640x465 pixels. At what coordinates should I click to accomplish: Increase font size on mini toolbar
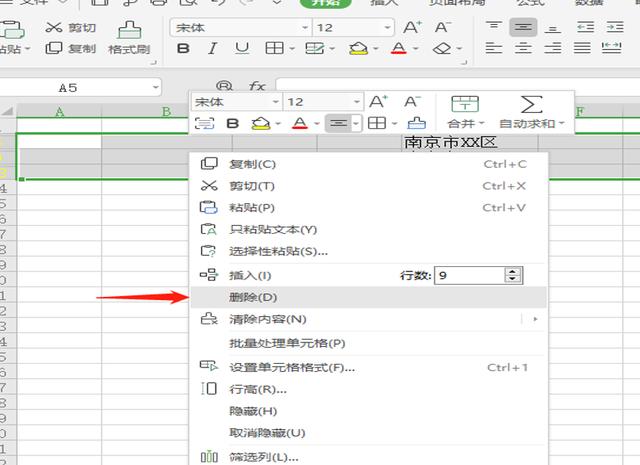[378, 102]
